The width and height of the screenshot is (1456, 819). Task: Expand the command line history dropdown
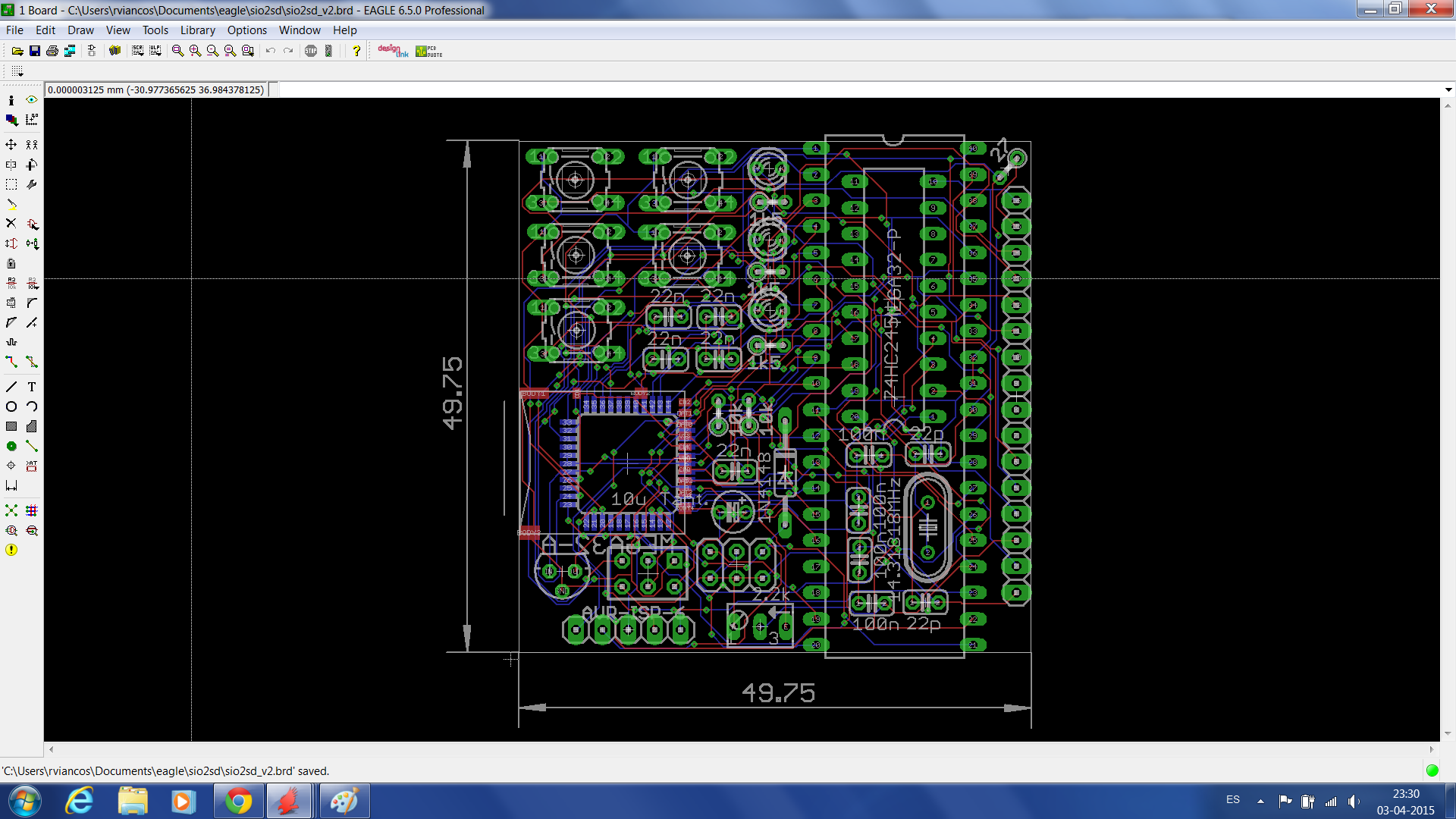point(1448,89)
